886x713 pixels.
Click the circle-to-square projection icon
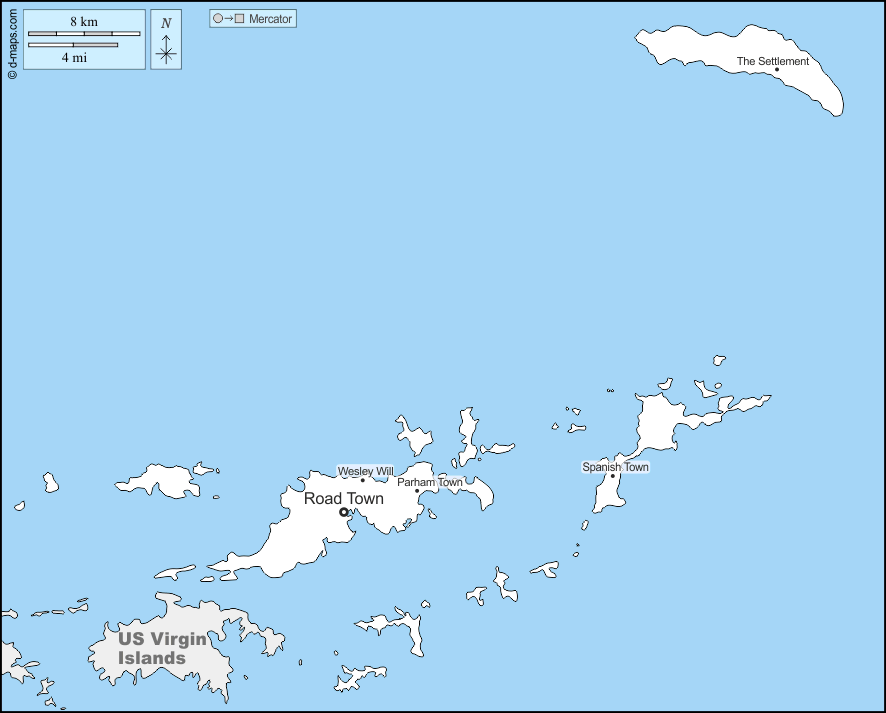228,19
